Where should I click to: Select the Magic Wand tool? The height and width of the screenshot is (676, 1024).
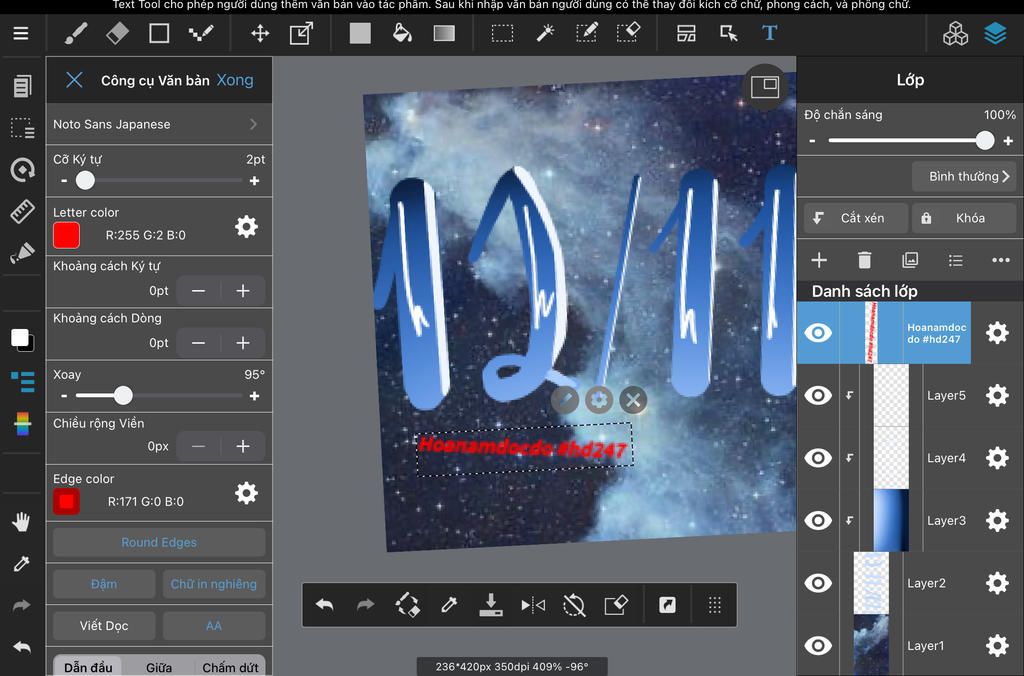point(545,33)
